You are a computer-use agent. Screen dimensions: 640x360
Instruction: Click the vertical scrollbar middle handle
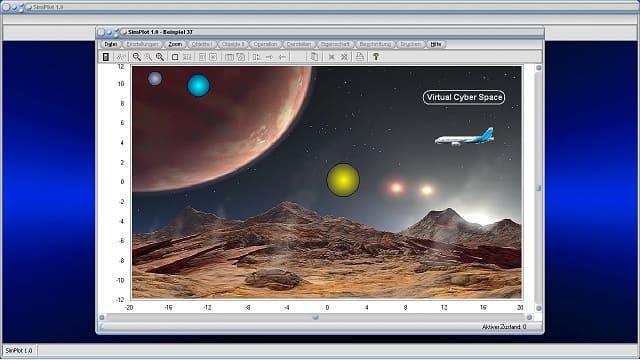click(538, 188)
